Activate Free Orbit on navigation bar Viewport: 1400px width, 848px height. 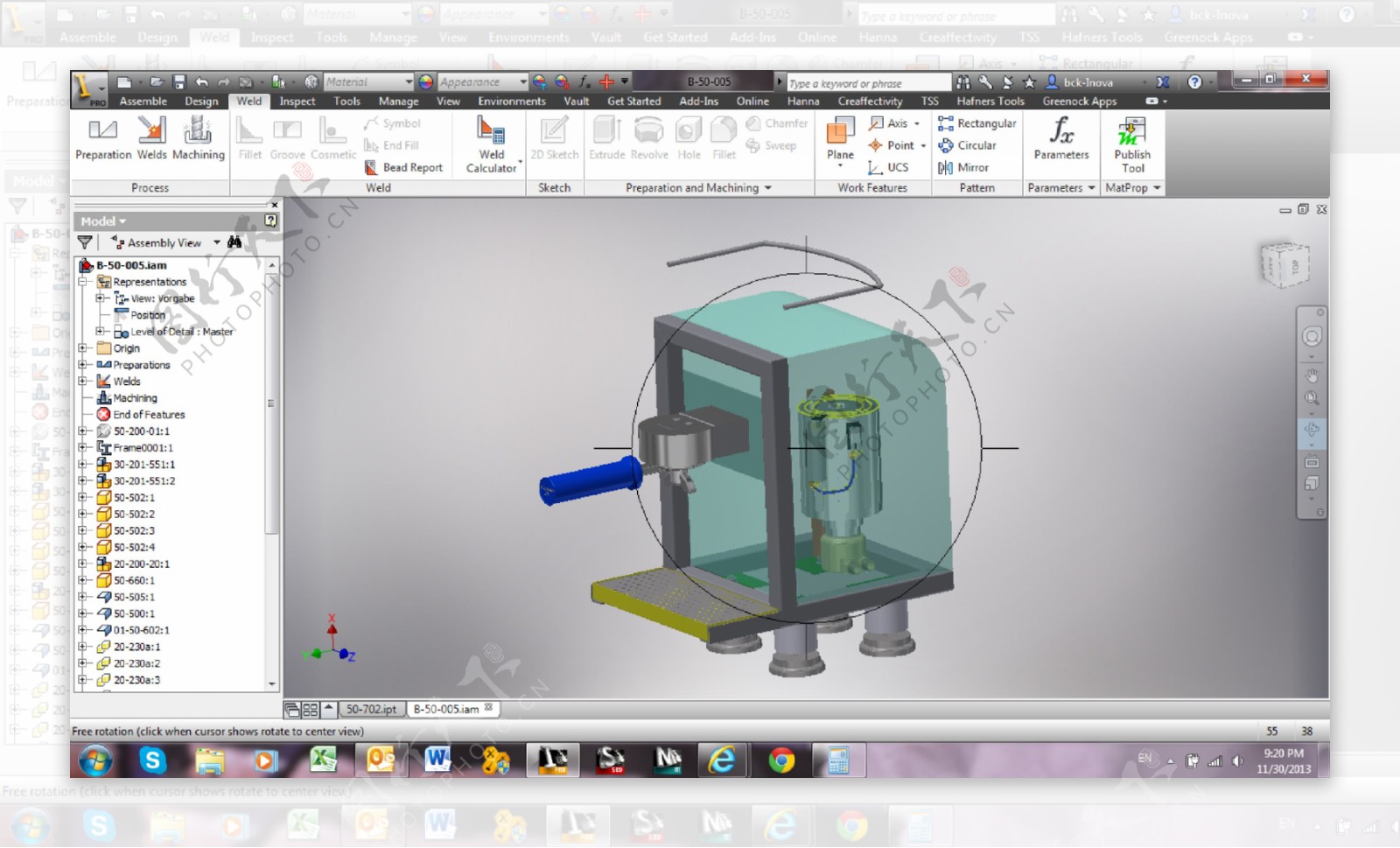pyautogui.click(x=1312, y=430)
